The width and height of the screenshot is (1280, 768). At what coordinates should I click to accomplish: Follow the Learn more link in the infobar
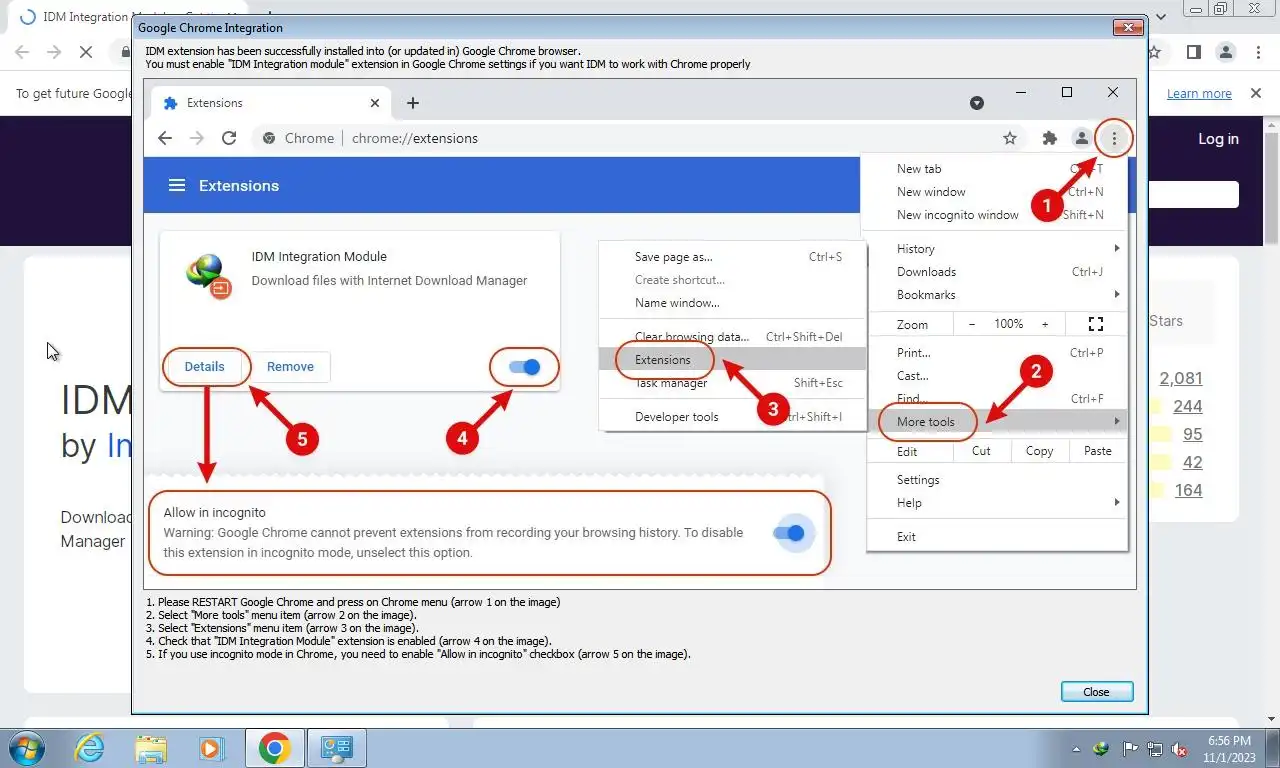(x=1199, y=93)
